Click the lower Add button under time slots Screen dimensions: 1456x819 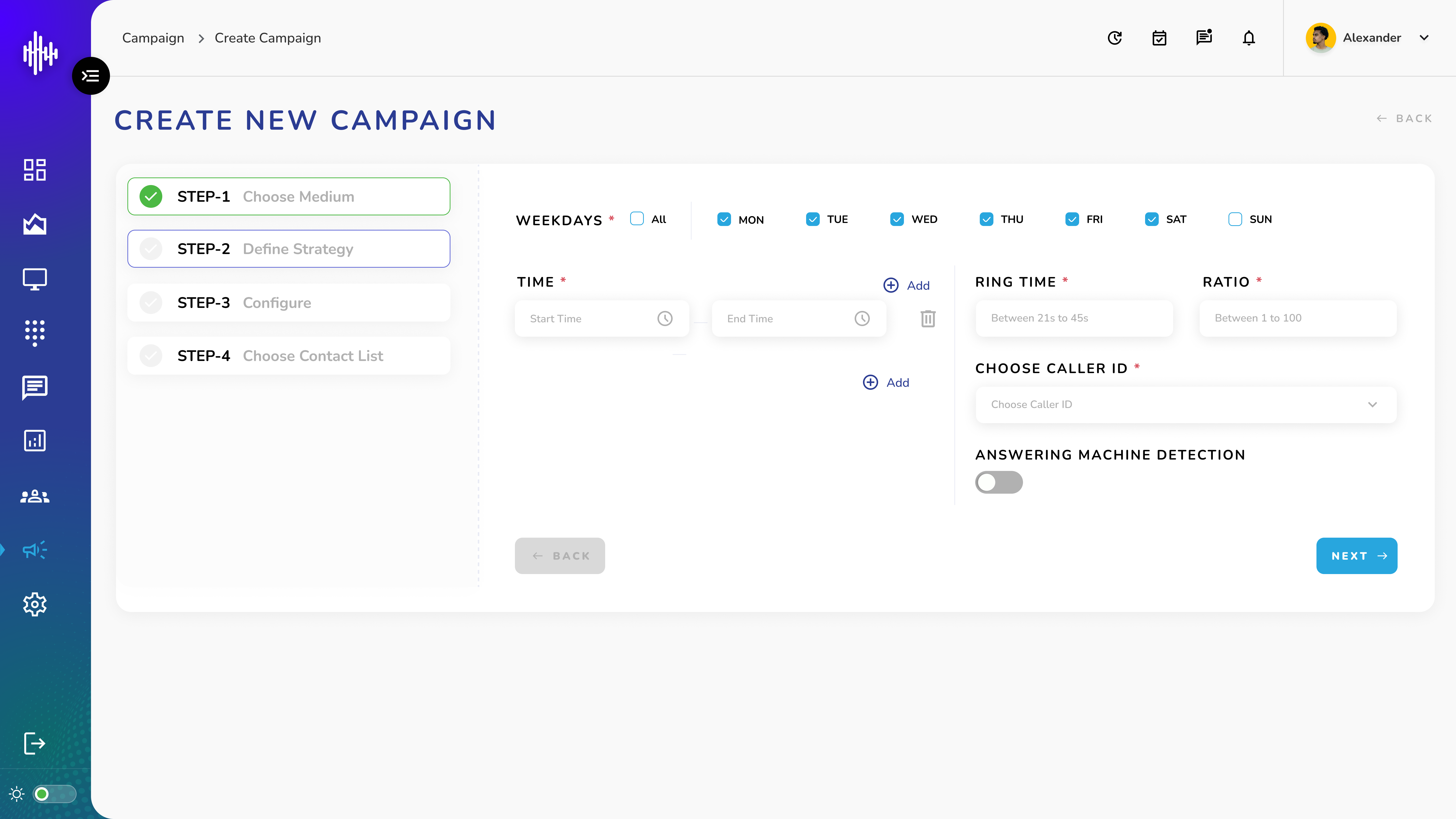(886, 383)
